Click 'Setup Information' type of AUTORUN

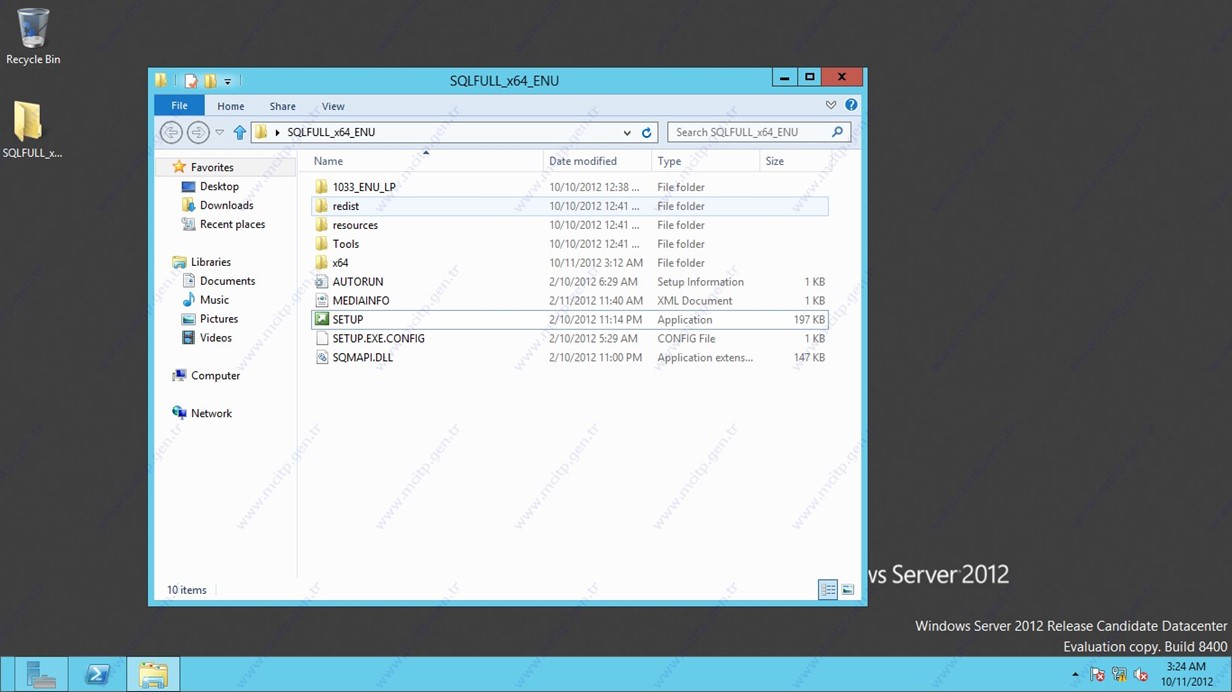pyautogui.click(x=700, y=282)
